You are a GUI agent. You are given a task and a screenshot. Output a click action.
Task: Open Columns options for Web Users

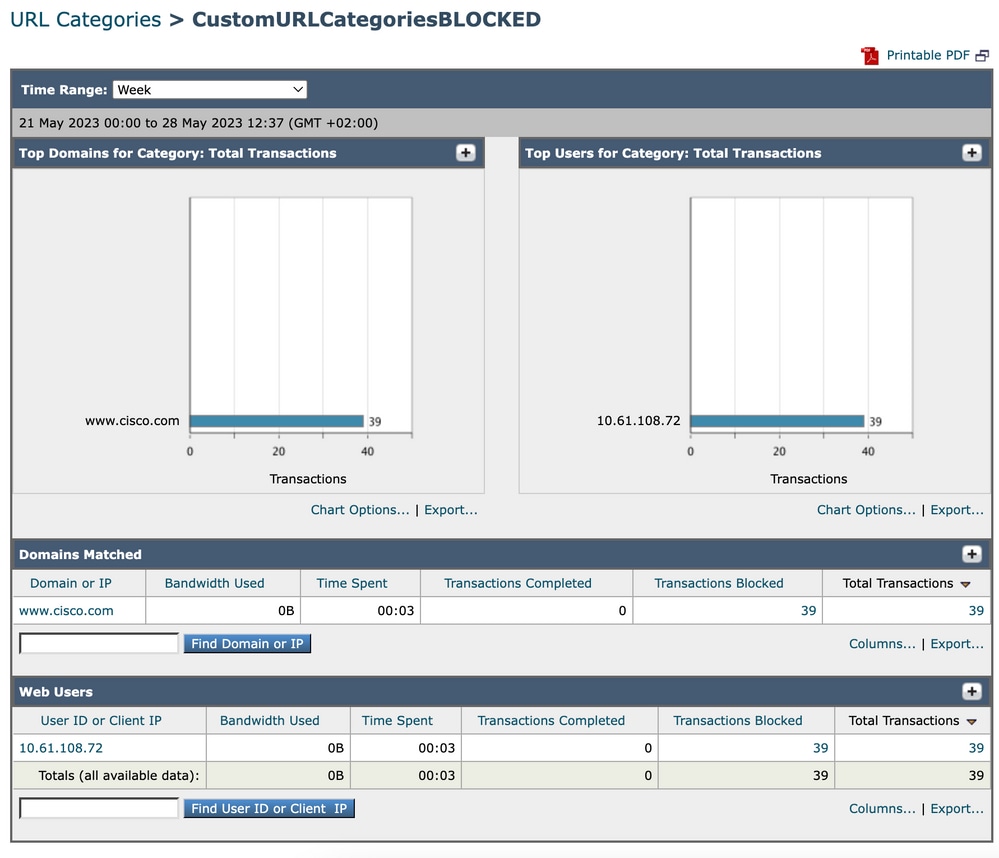coord(882,809)
